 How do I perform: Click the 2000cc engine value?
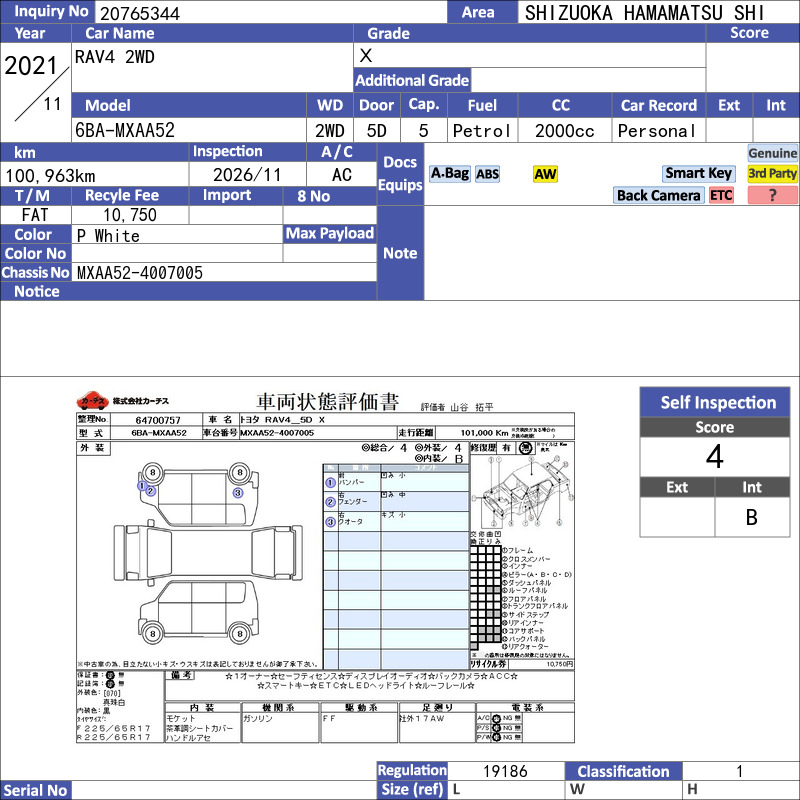click(564, 131)
